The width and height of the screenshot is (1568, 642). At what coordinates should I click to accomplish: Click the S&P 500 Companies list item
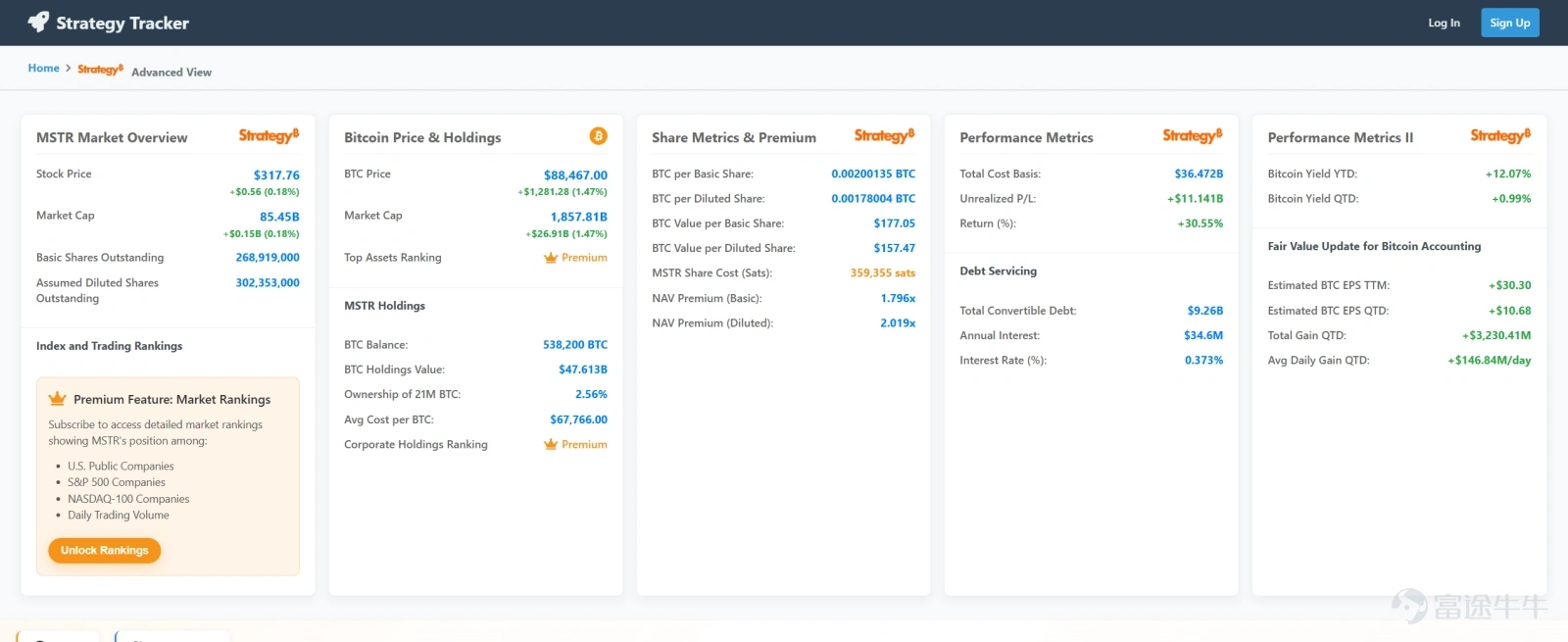click(x=117, y=482)
